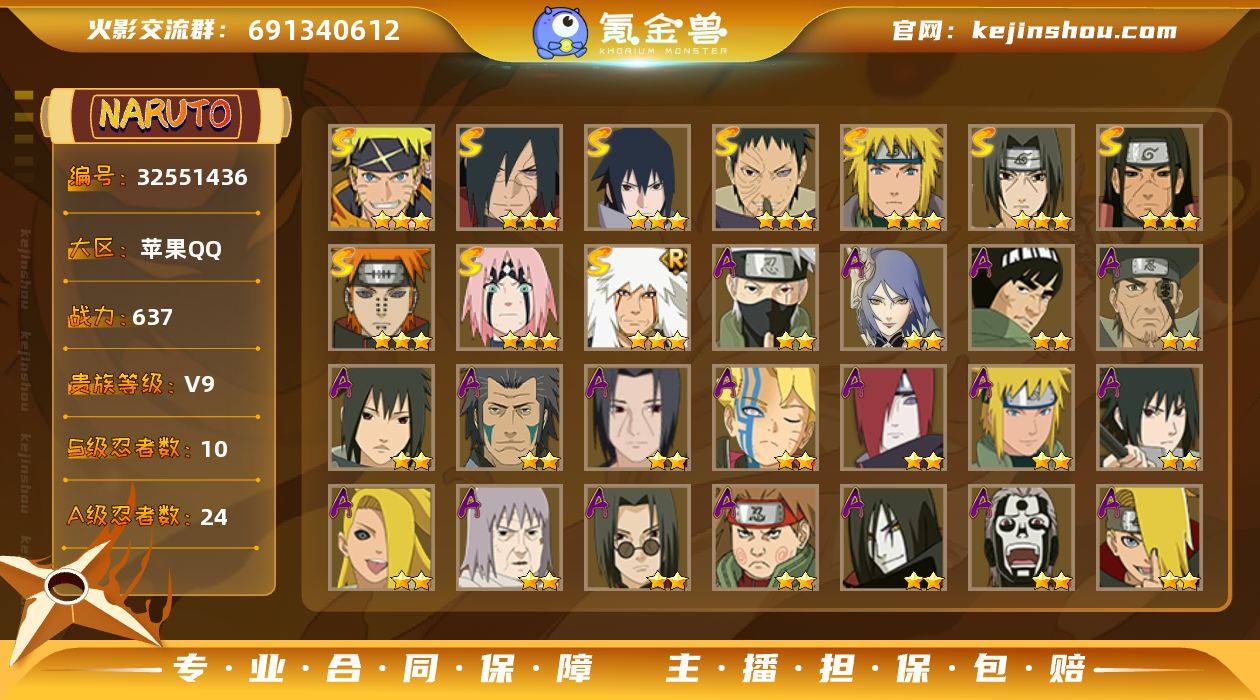Screen dimensions: 1260x700
Task: Click the NARUTO scroll title banner
Action: (166, 115)
